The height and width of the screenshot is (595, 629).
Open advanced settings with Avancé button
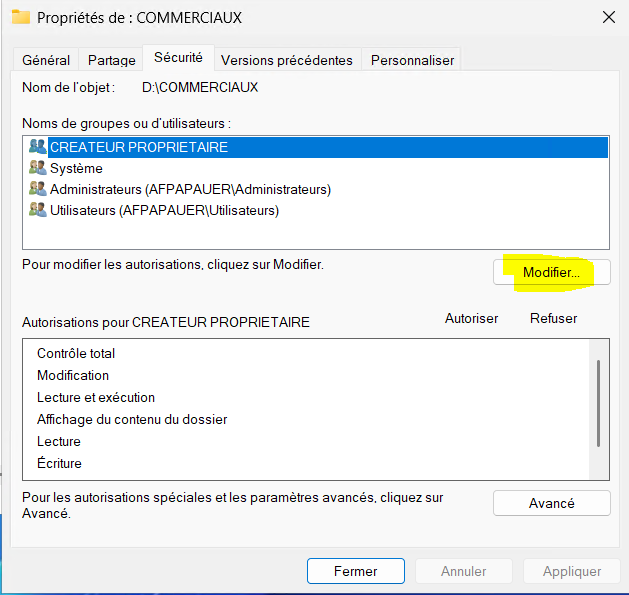click(x=551, y=504)
